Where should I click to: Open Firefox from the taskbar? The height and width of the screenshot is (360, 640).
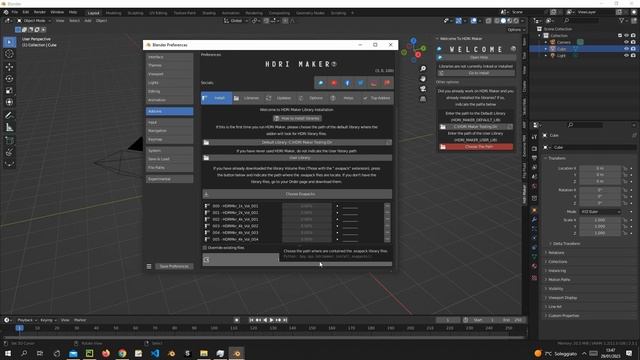(x=106, y=353)
